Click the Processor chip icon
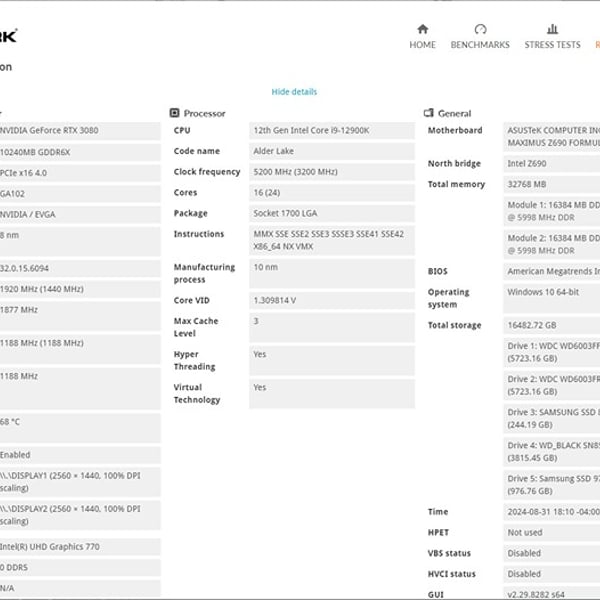 pos(174,113)
